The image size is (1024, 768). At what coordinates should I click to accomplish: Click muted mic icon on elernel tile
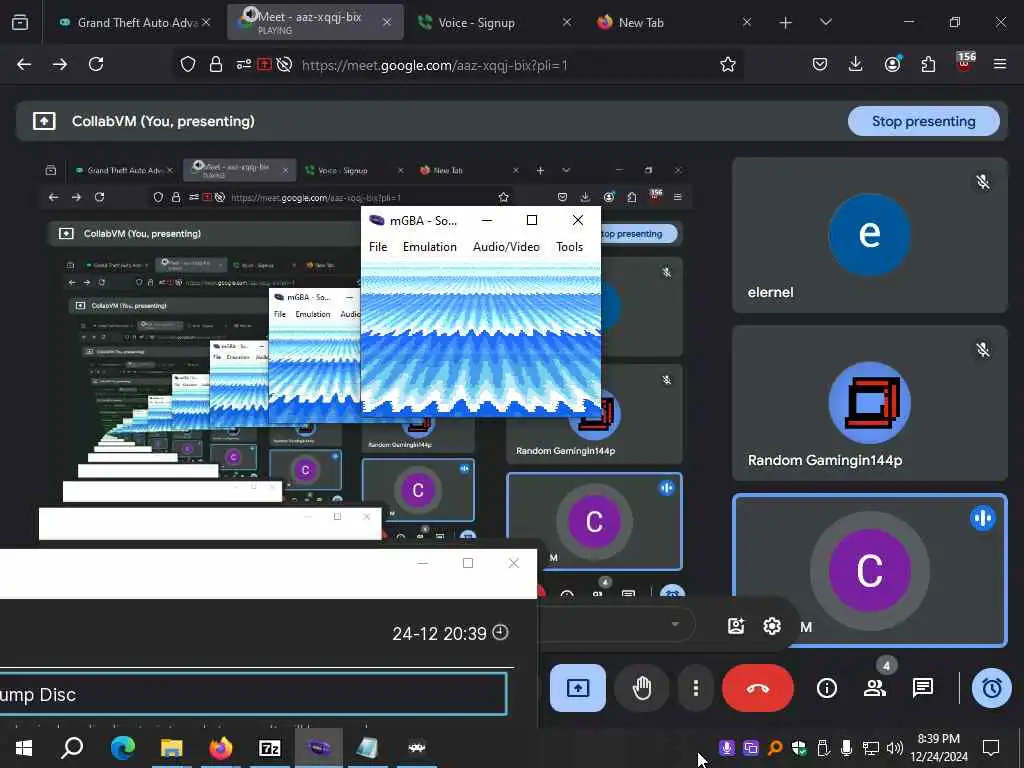(982, 182)
